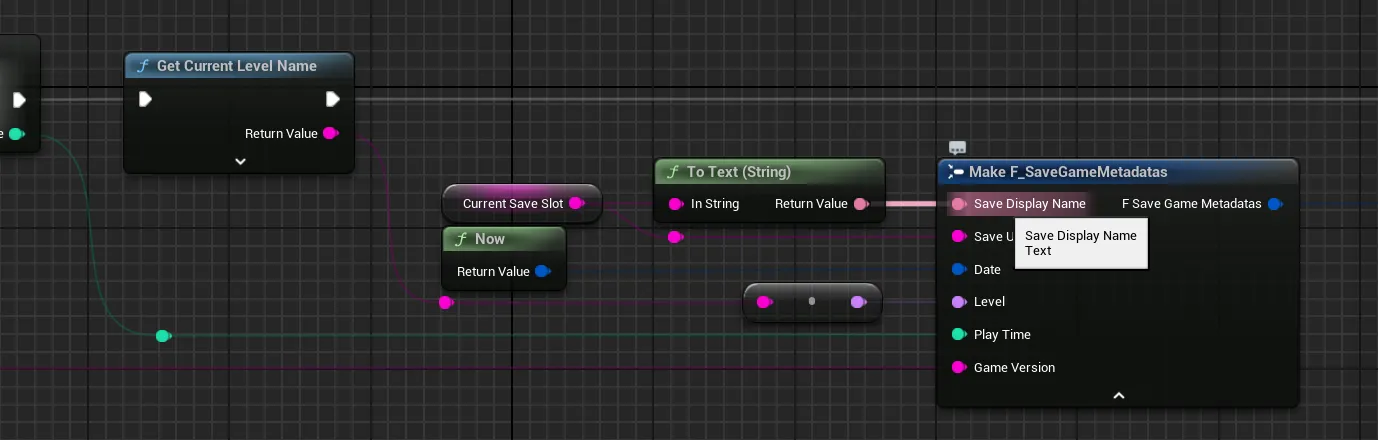
Task: Click the function icon on the Now node
Action: 461,239
